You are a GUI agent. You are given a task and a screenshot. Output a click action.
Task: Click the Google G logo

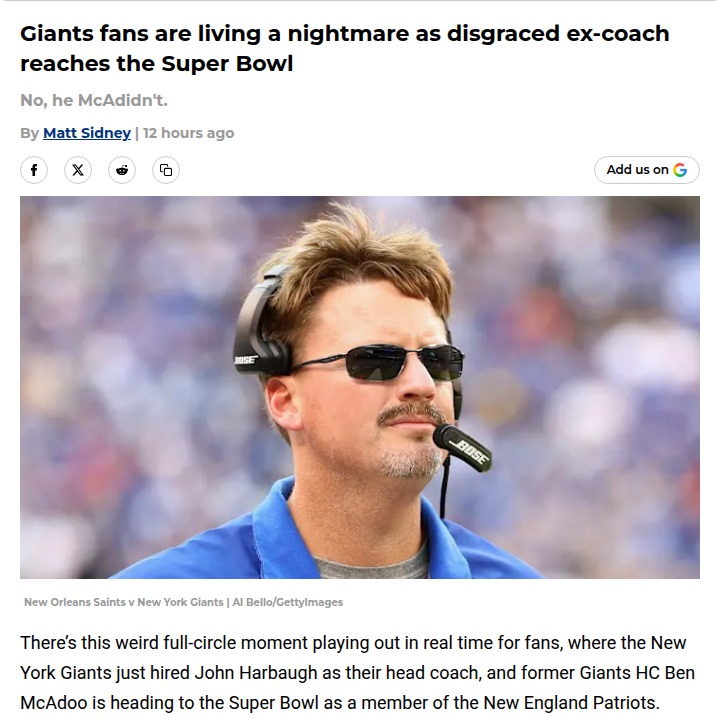coord(680,170)
